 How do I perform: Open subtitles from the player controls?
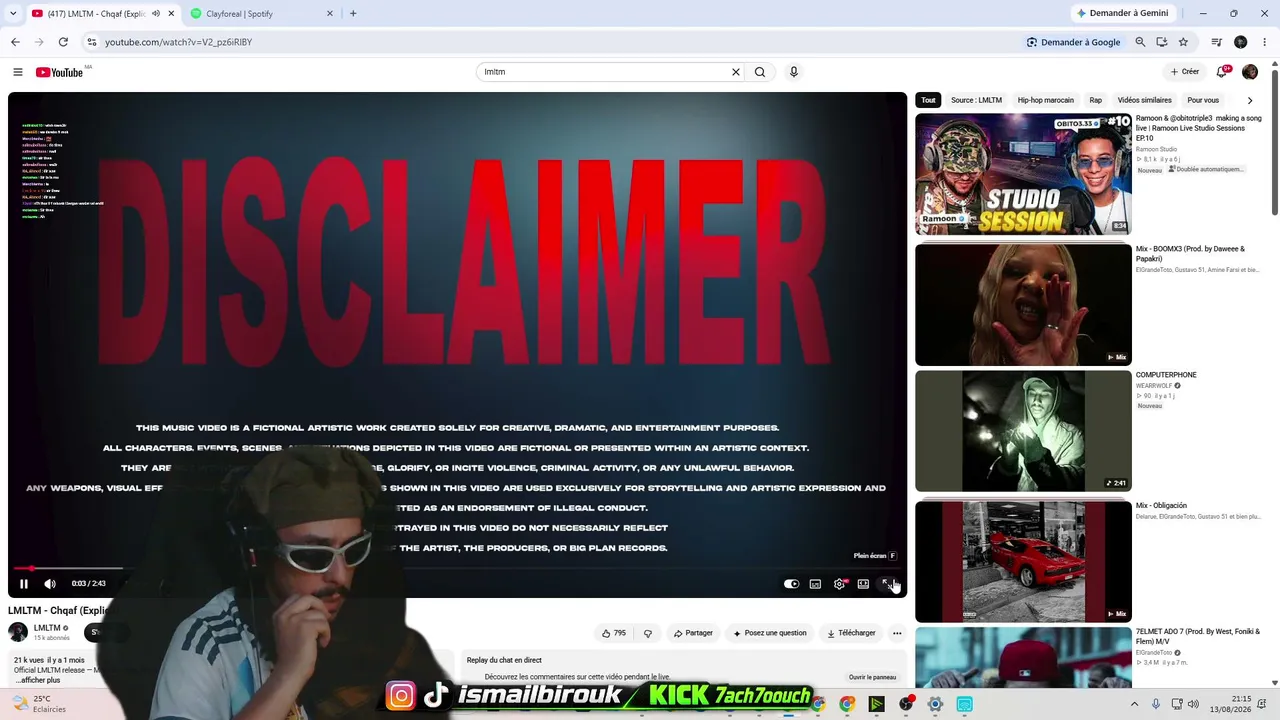815,584
